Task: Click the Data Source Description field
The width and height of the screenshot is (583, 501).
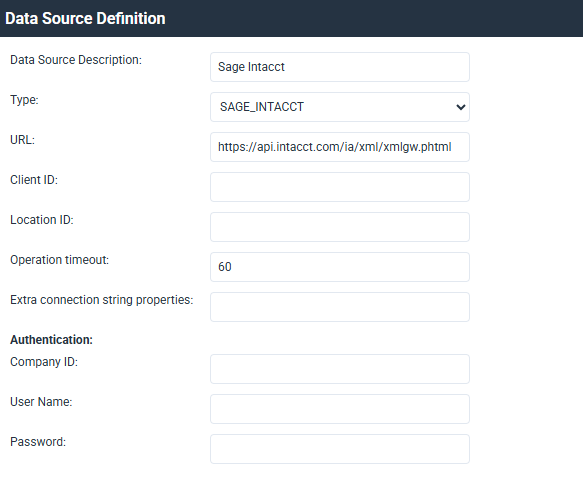Action: tap(340, 67)
